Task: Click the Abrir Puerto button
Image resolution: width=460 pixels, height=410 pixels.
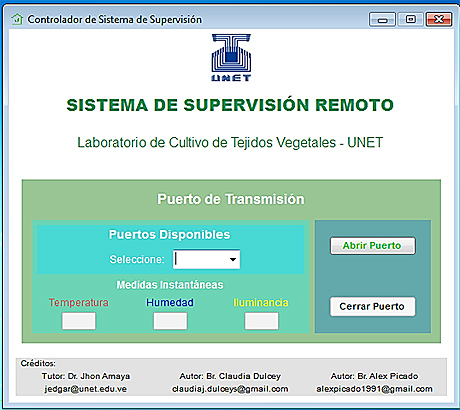Action: click(x=373, y=246)
